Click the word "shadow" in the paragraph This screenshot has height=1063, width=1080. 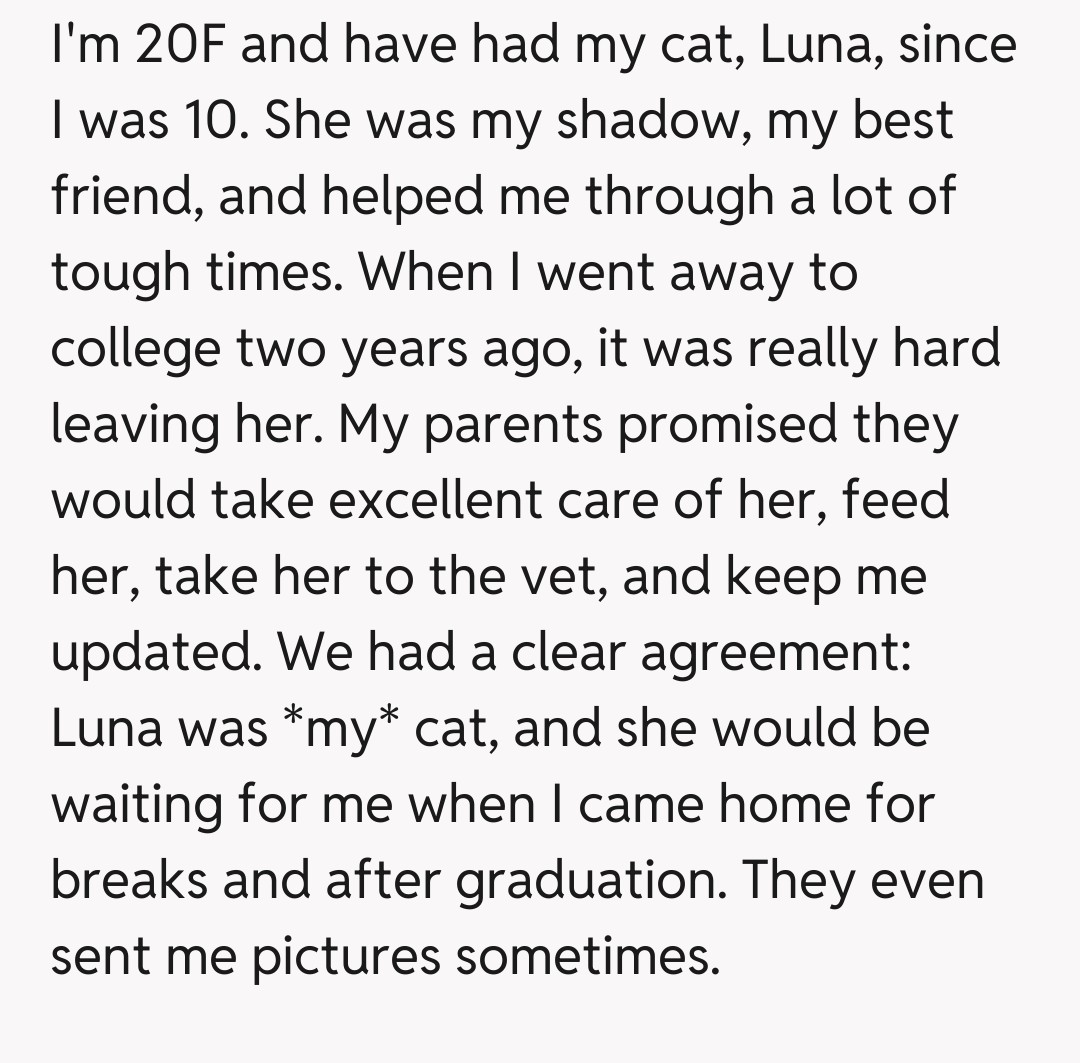[x=642, y=122]
